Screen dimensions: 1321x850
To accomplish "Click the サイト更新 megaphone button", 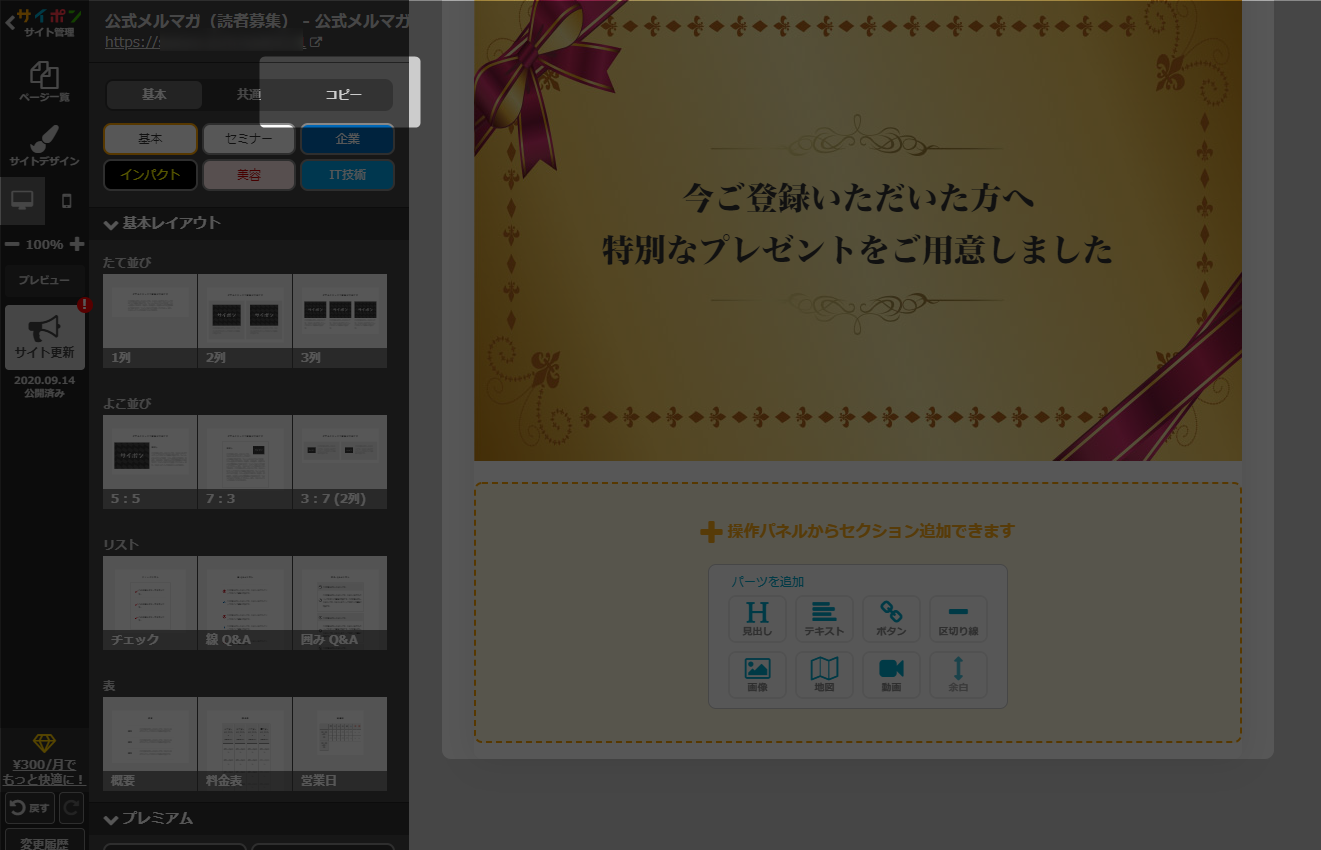I will click(44, 337).
